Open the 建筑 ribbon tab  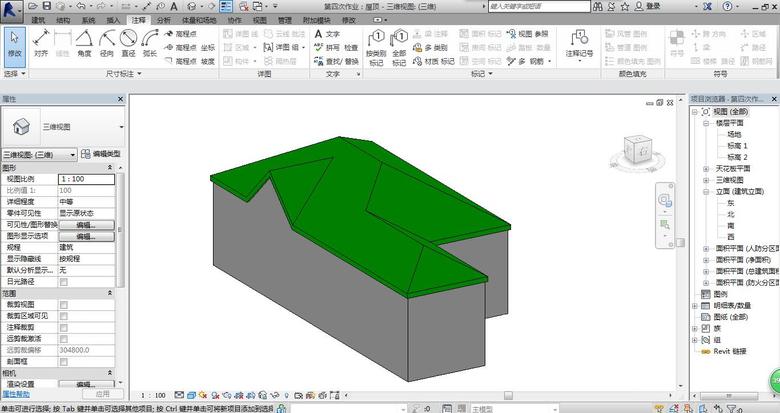(38, 19)
